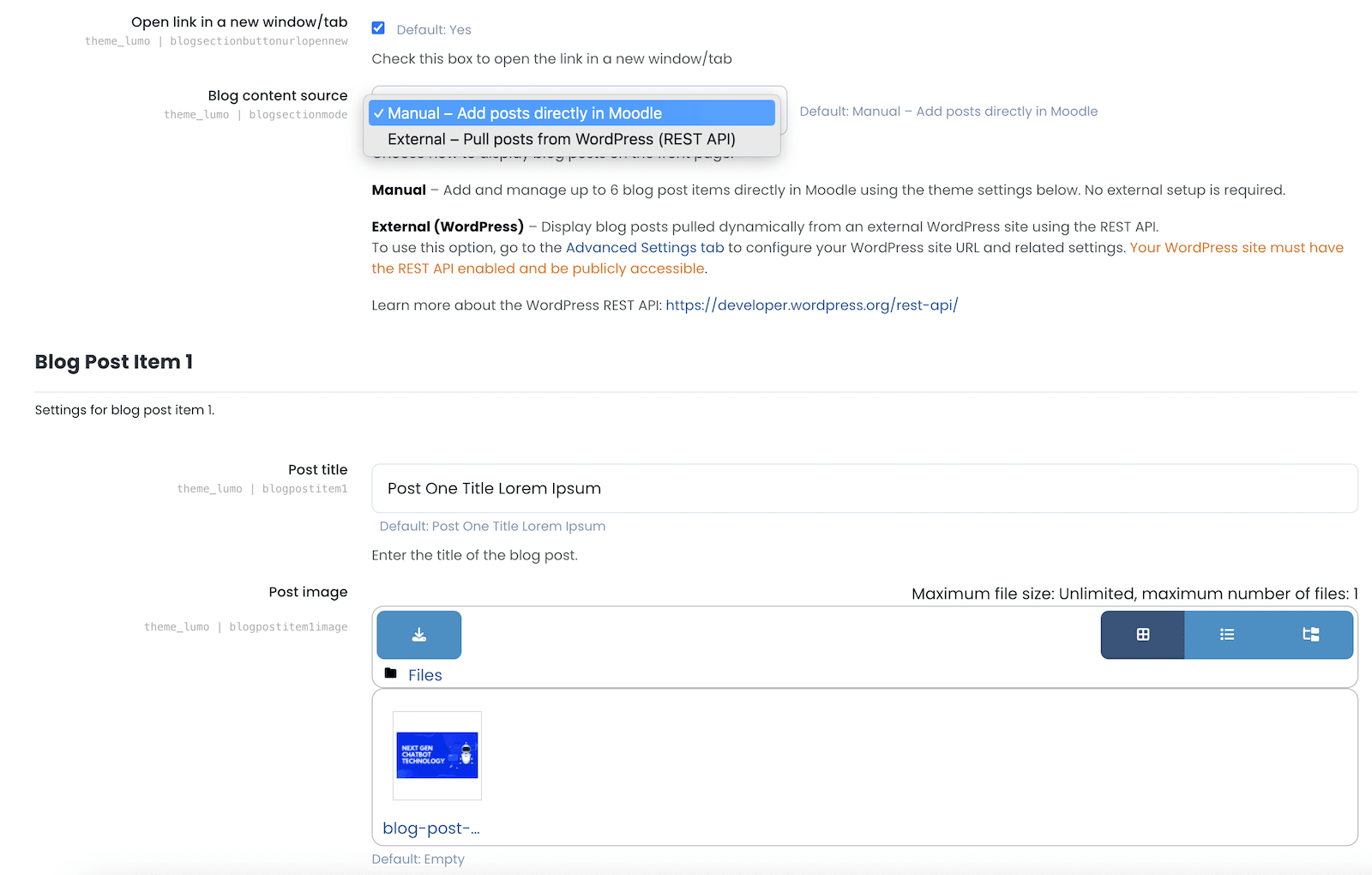The height and width of the screenshot is (875, 1372).
Task: Click the 'Post title' label
Action: [318, 470]
